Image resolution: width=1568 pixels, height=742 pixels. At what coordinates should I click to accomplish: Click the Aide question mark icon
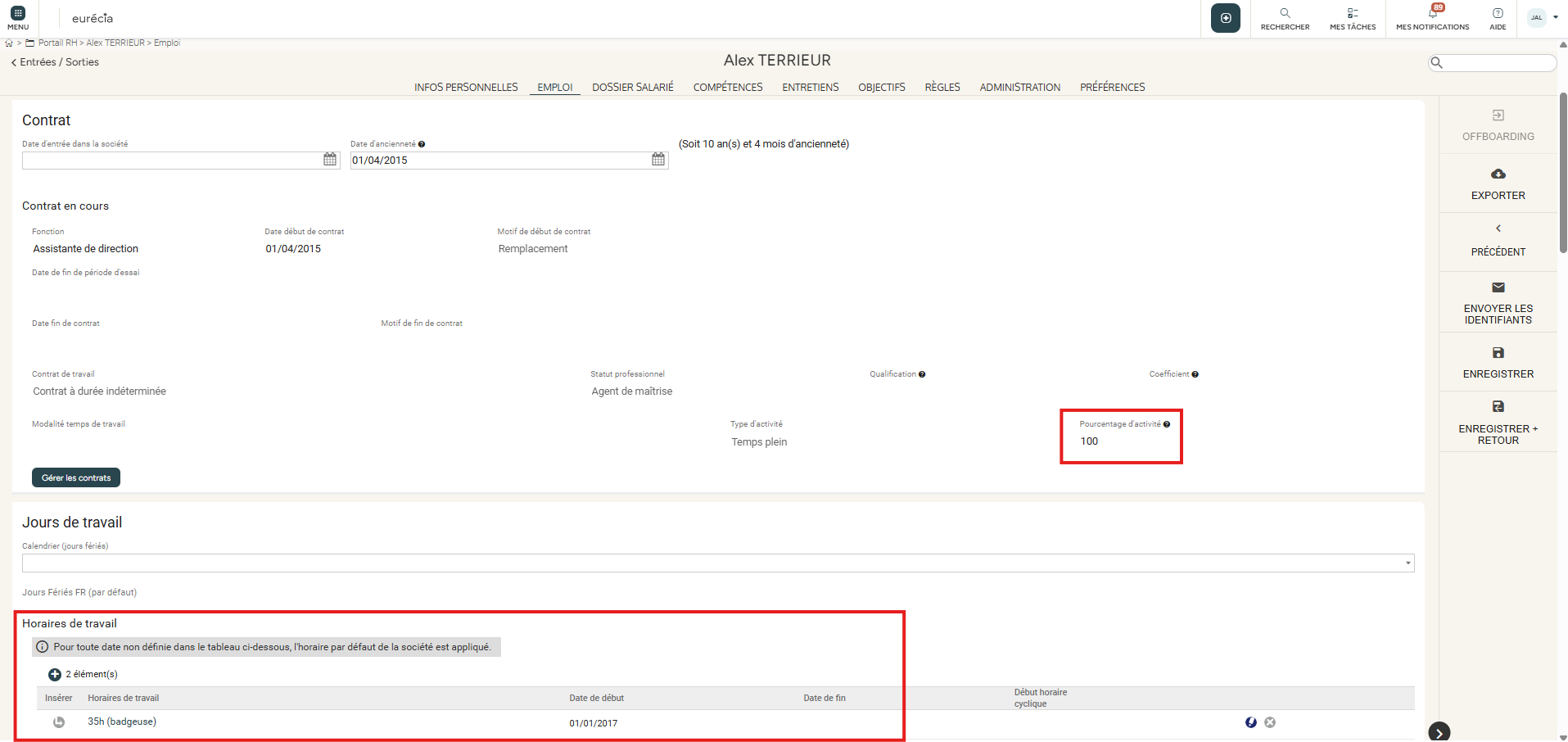click(x=1497, y=14)
